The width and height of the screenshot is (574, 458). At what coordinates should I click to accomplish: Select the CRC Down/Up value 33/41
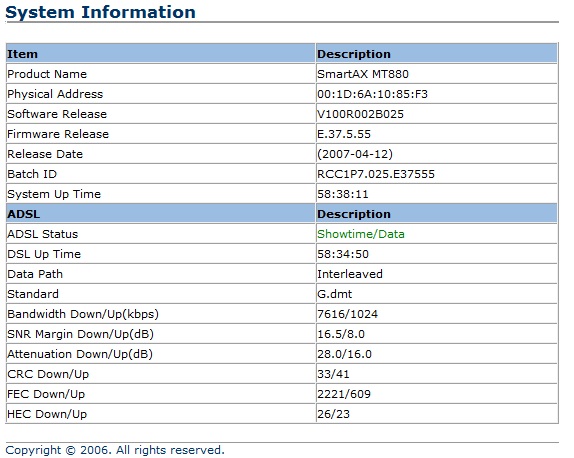333,374
